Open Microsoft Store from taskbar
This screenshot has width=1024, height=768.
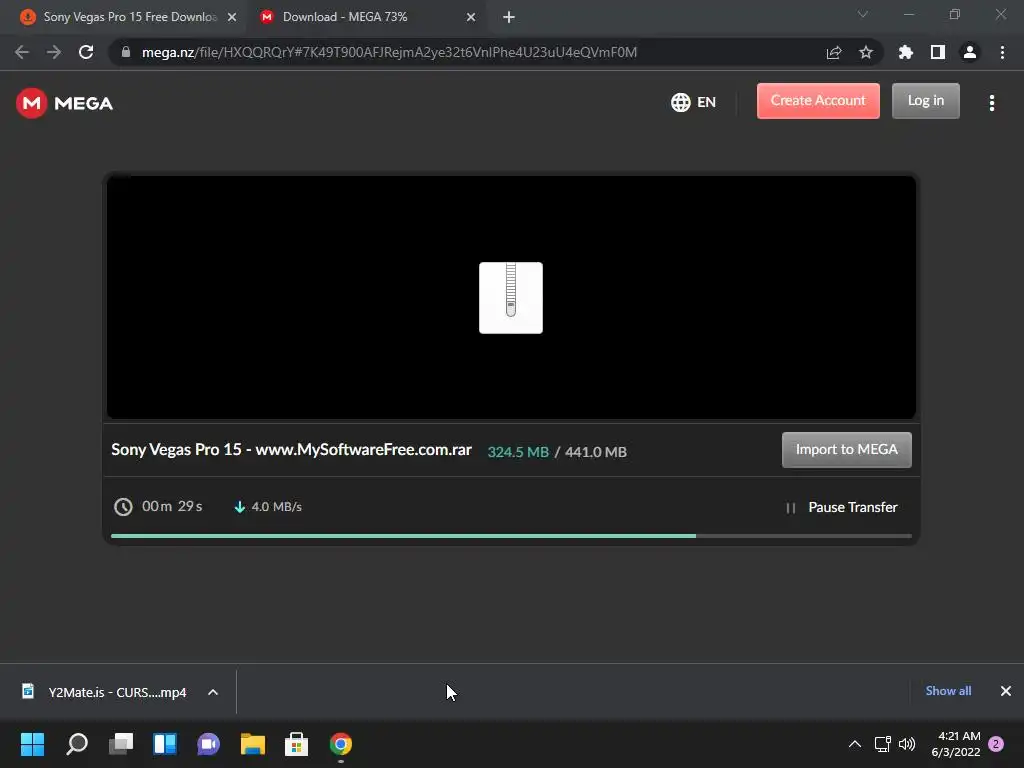(296, 744)
